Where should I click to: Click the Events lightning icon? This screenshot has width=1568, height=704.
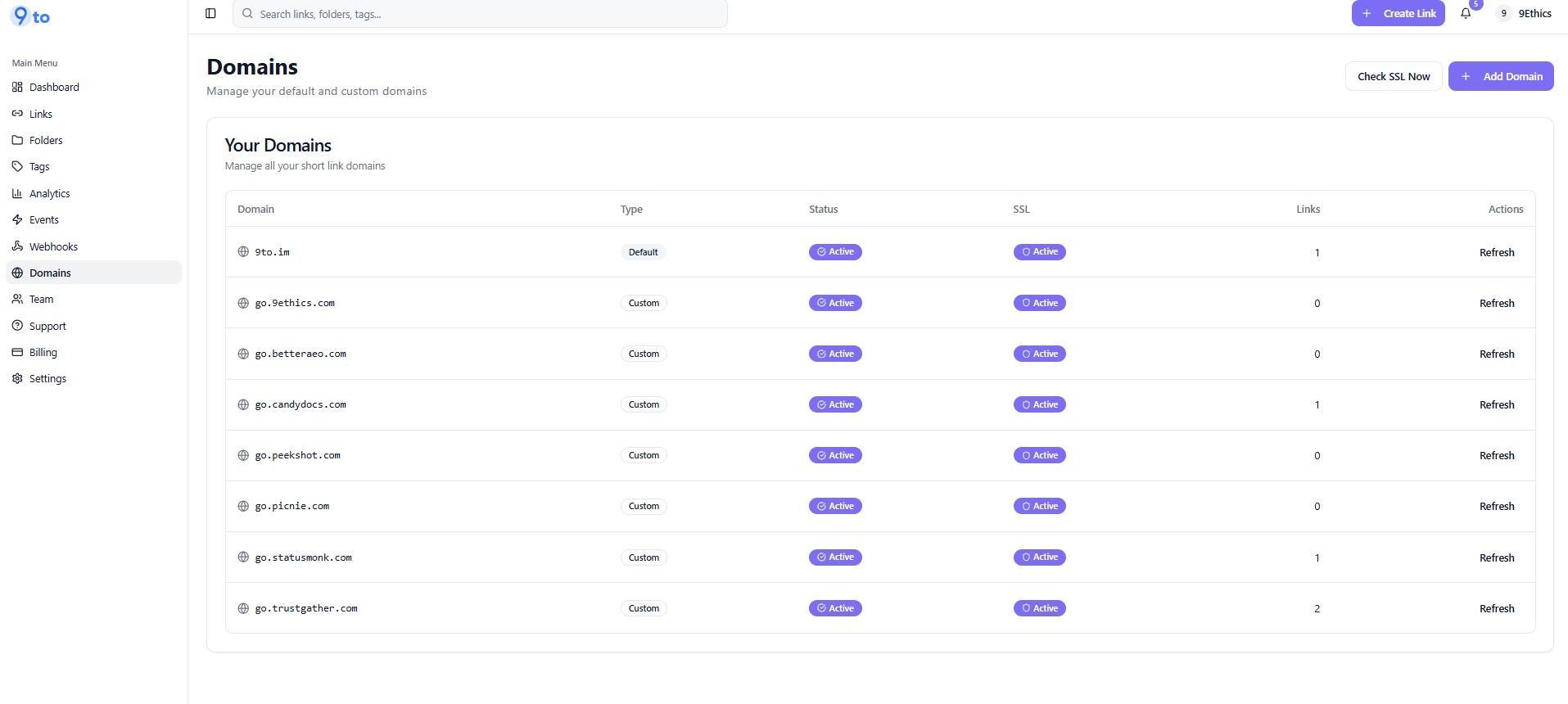pyautogui.click(x=17, y=219)
